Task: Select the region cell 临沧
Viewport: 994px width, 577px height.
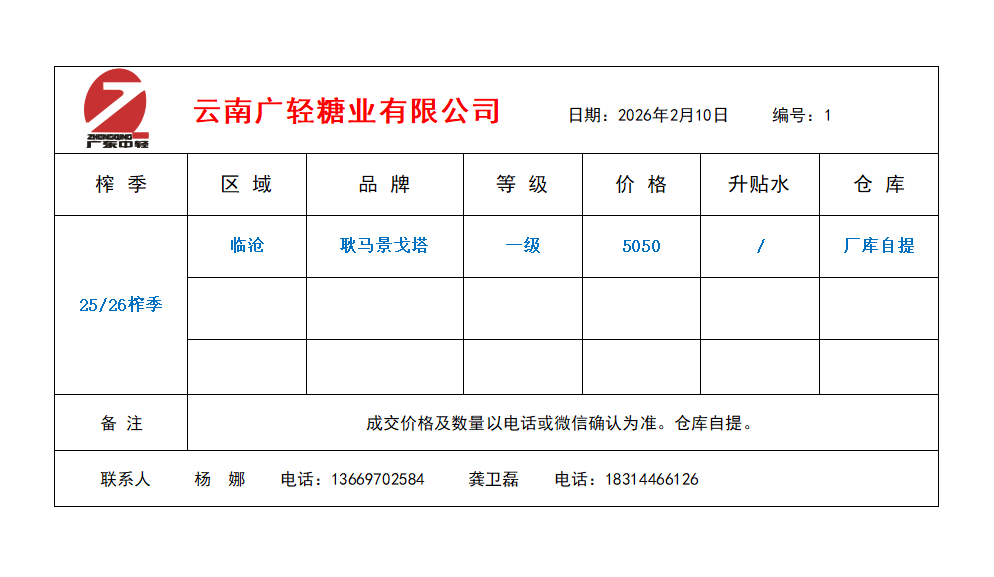Action: point(246,245)
